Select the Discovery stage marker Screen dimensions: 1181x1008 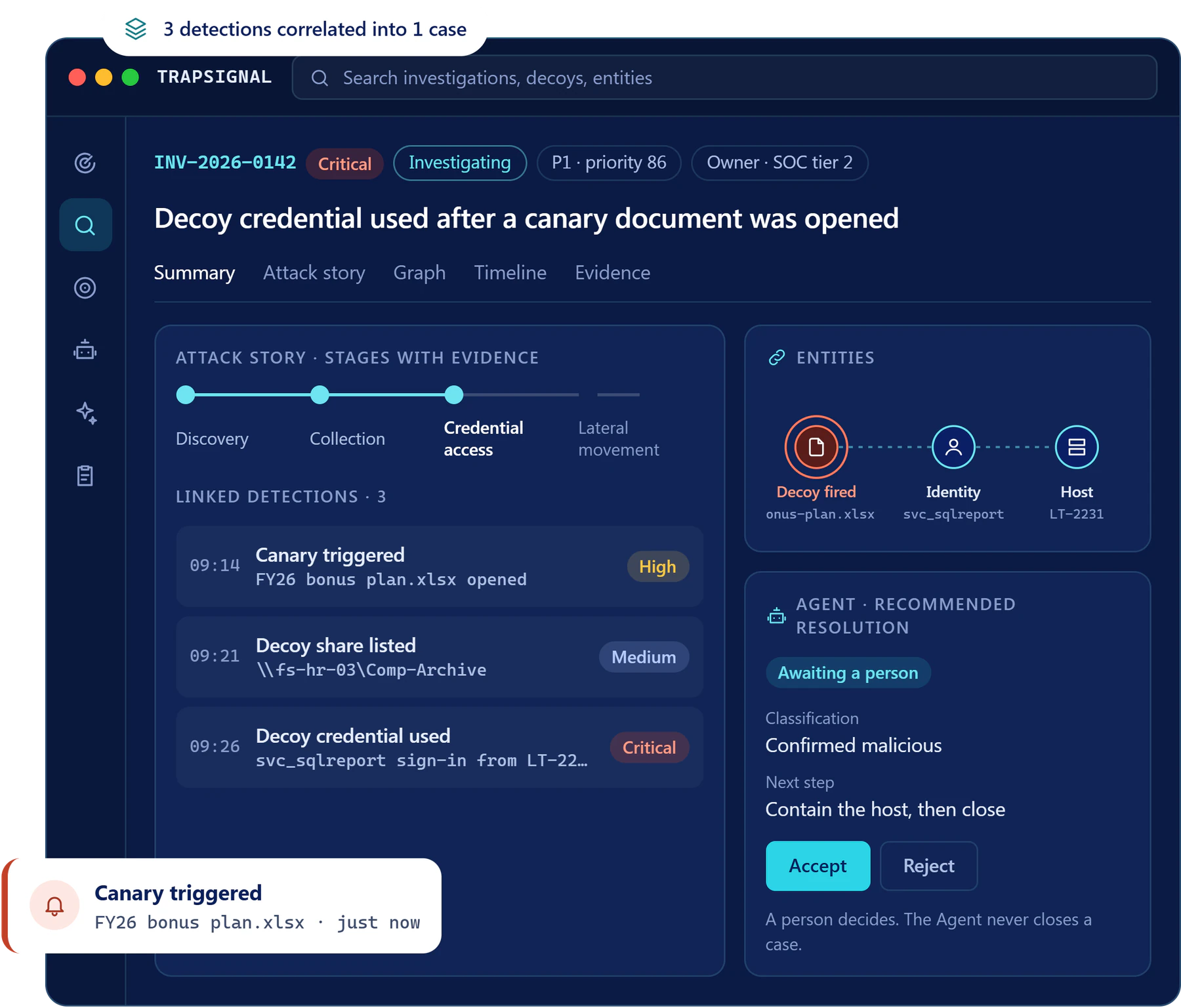tap(186, 395)
